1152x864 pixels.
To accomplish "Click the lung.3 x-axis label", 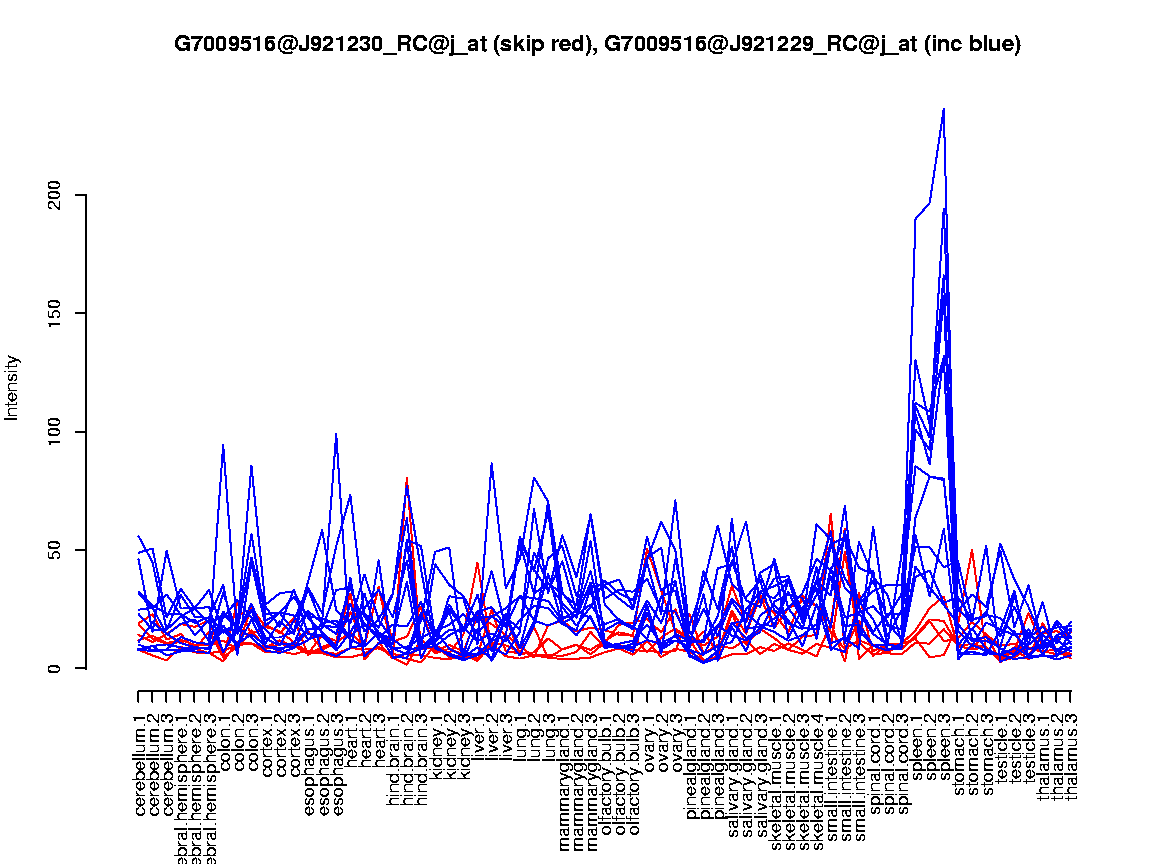I will [549, 738].
